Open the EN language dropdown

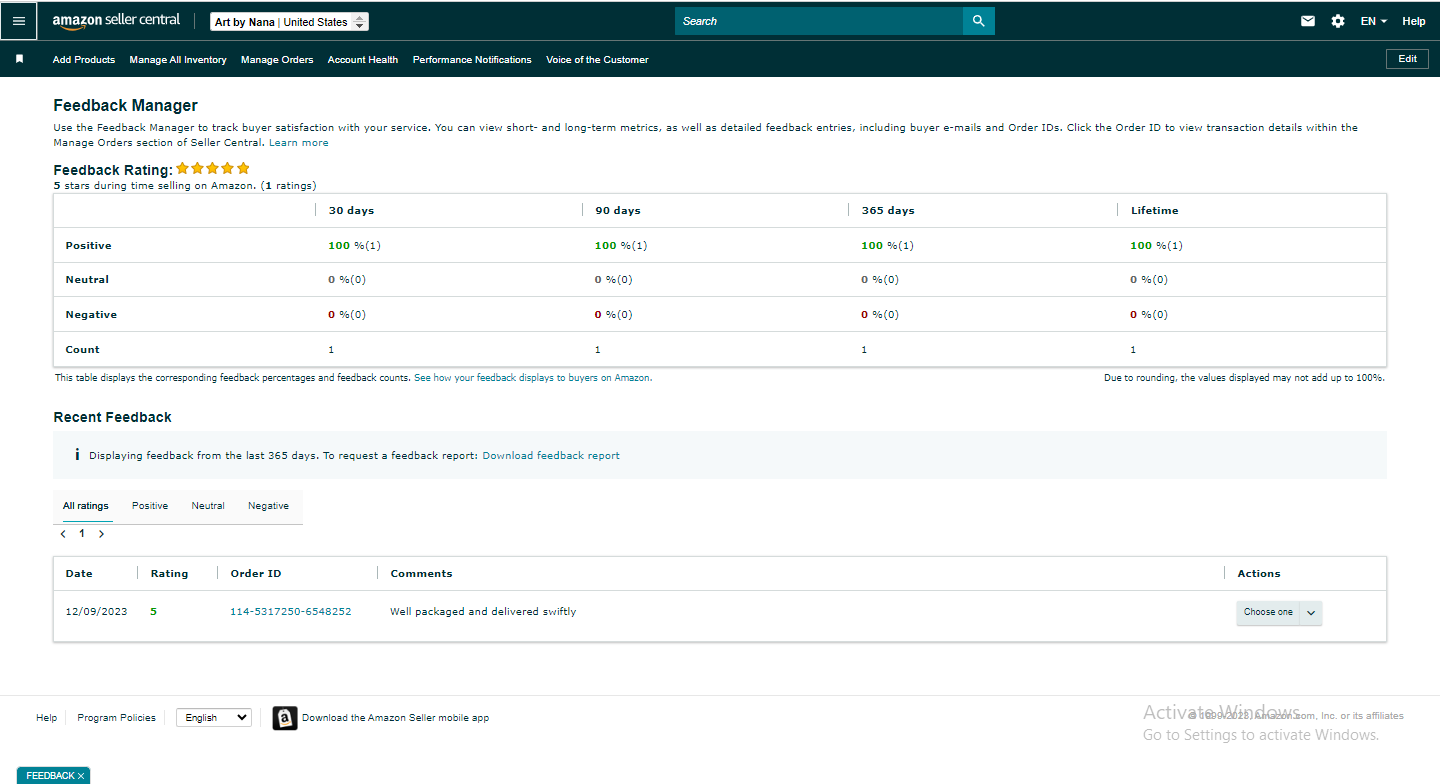1373,21
